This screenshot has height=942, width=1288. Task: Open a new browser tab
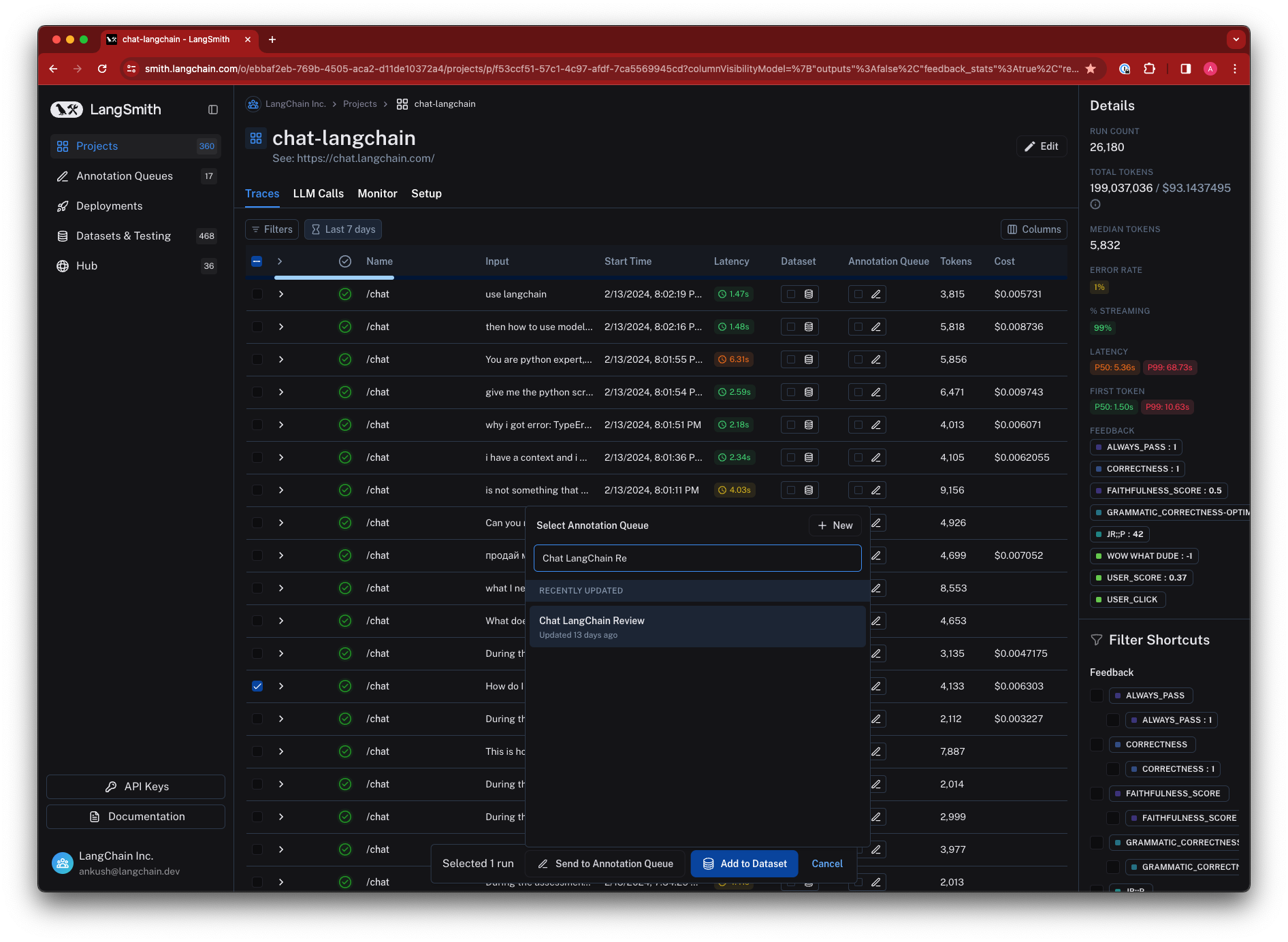click(272, 39)
